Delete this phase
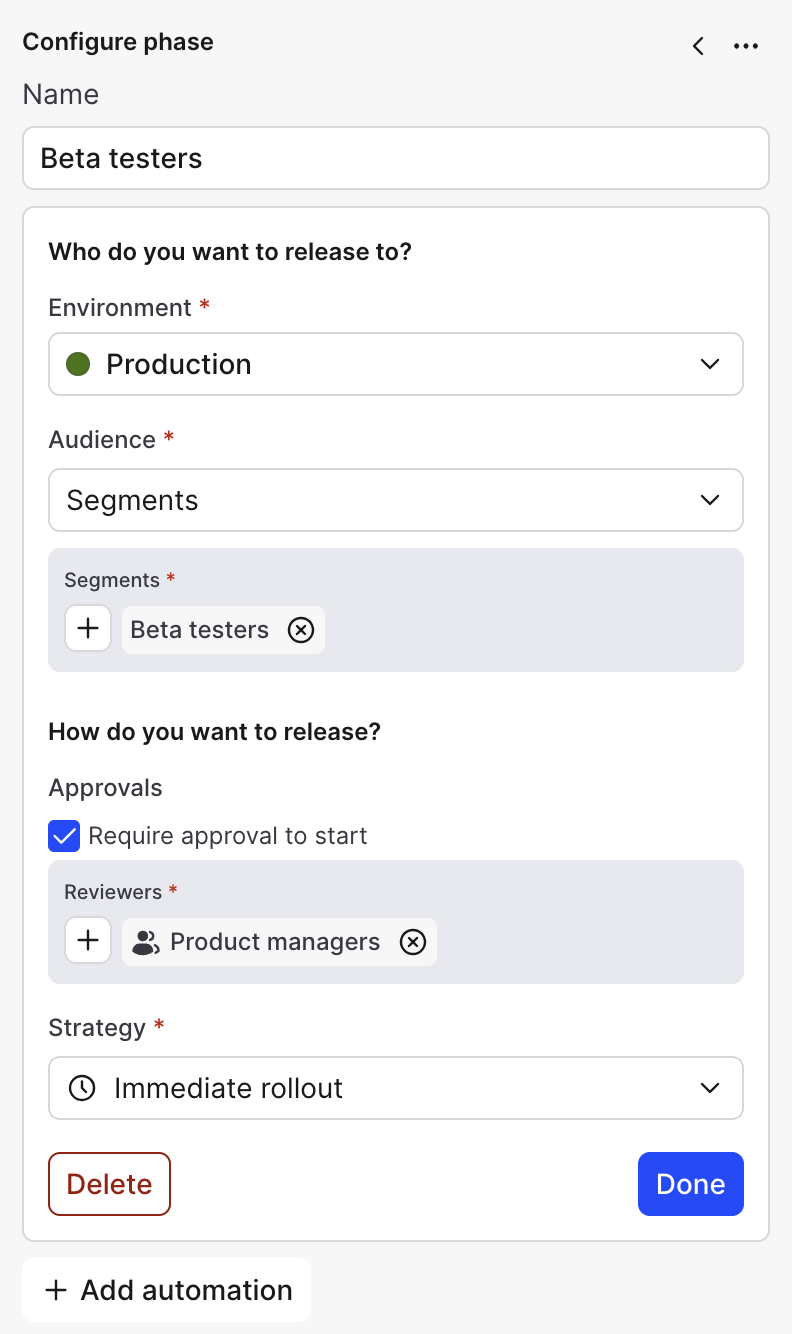 (109, 1184)
